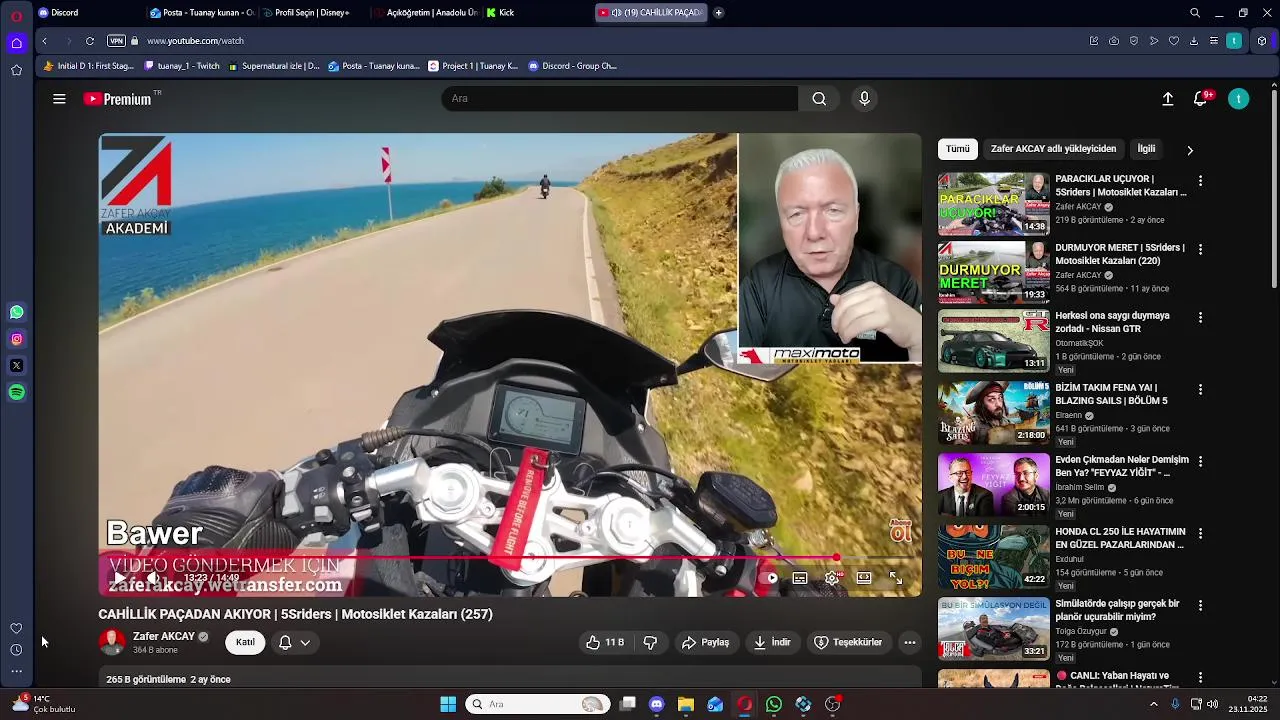Open PARACIKLAR UÇUYOR video thumbnail
Screen dimensions: 1280x720
tap(994, 204)
